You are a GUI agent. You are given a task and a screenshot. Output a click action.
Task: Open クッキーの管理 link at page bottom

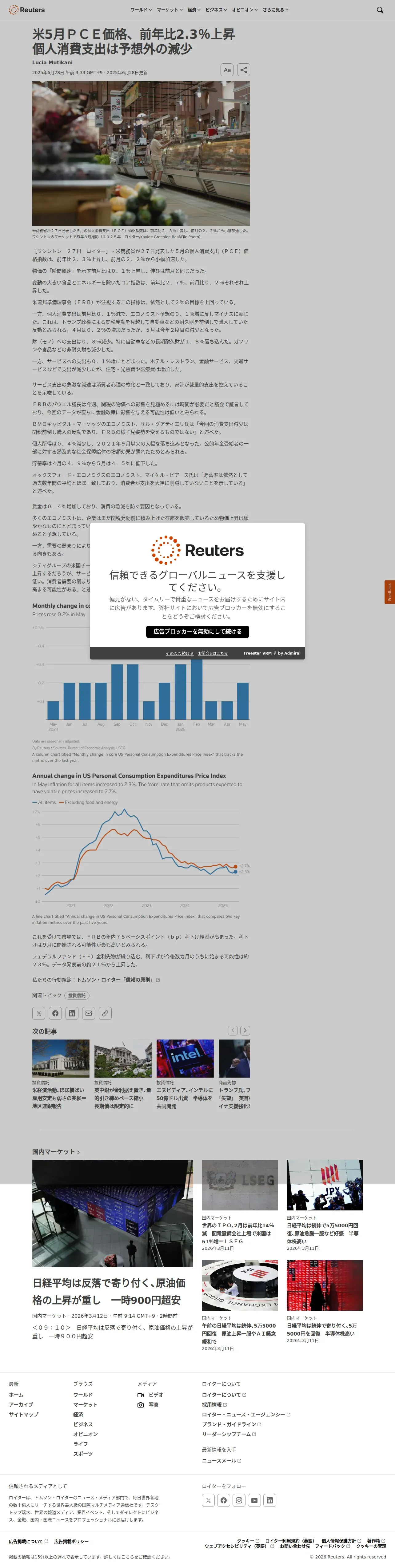pos(371,1546)
